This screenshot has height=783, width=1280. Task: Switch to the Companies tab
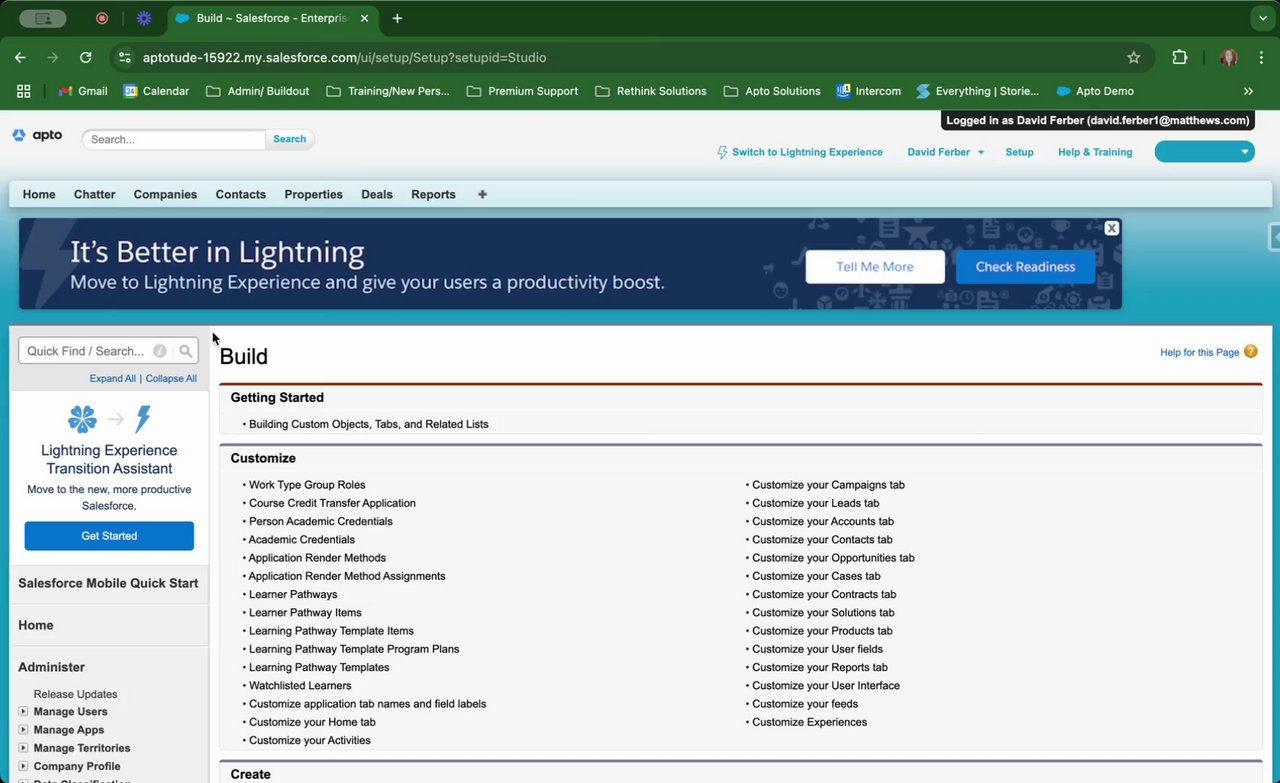pyautogui.click(x=165, y=194)
